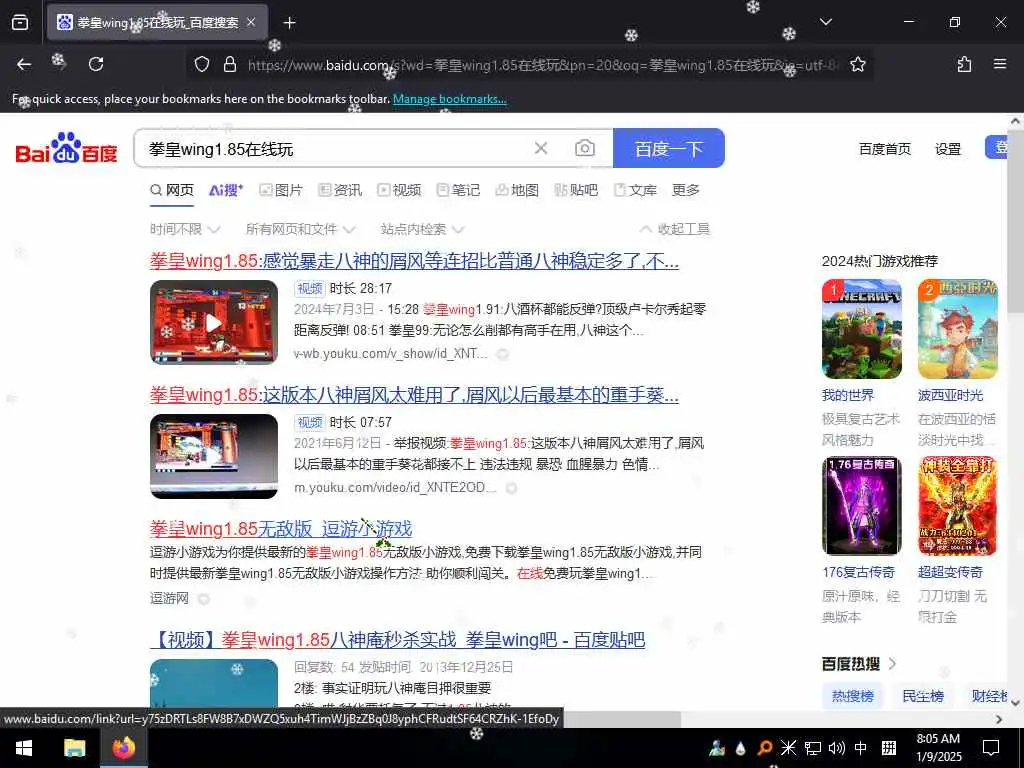1024x768 pixels.
Task: Close the 拳皇wing1.85 browser tab
Action: 251,22
